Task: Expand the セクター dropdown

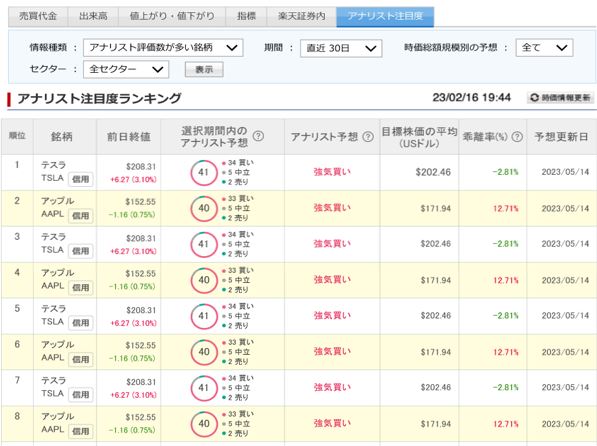Action: coord(126,69)
